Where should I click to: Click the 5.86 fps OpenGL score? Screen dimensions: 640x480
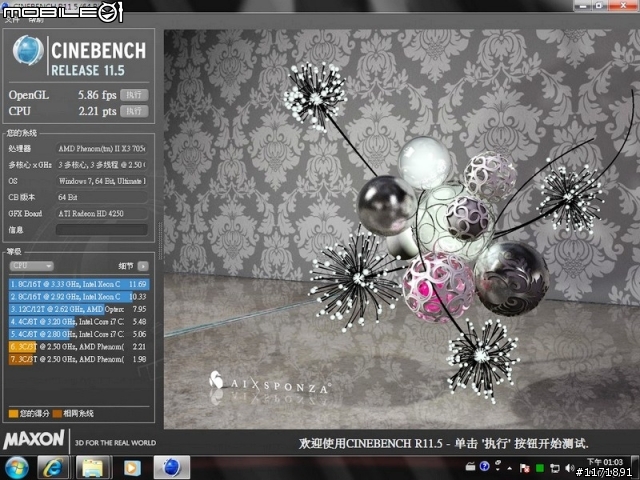(x=97, y=95)
